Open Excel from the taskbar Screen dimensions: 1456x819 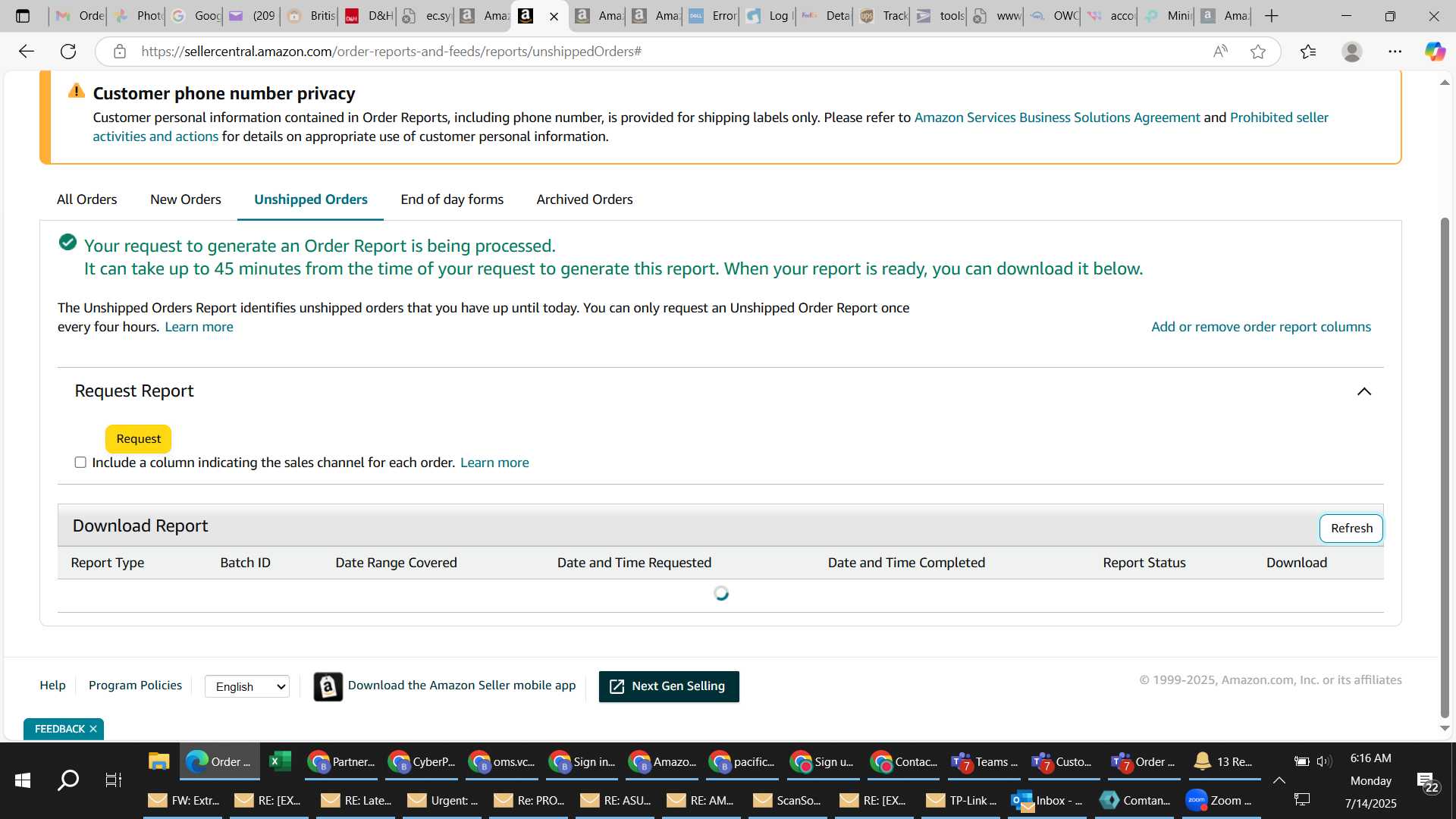280,761
